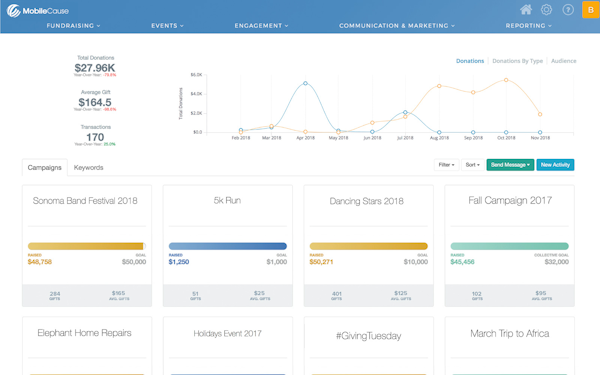Open the Communication & Marketing menu
Screen dimensions: 600x375
coord(397,26)
